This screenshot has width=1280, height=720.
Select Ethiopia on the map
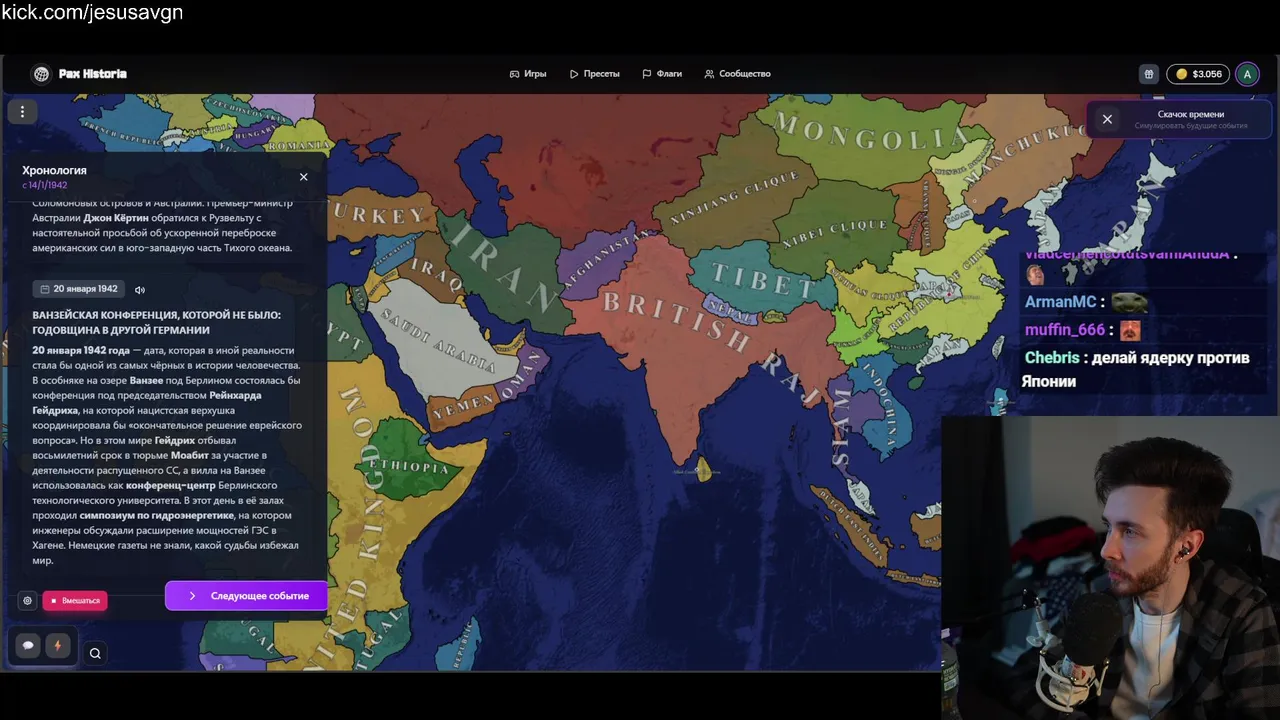(408, 467)
